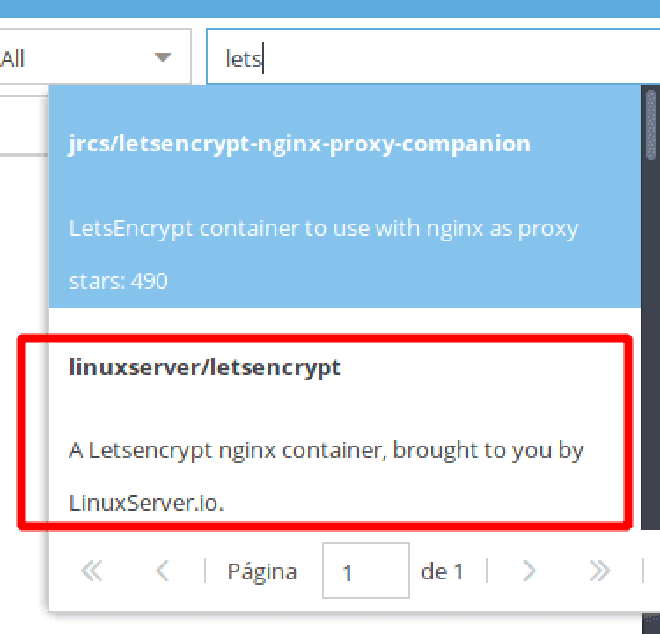Screen dimensions: 660x634
Task: Select linuxserver/letsencrypt result title
Action: click(x=205, y=368)
